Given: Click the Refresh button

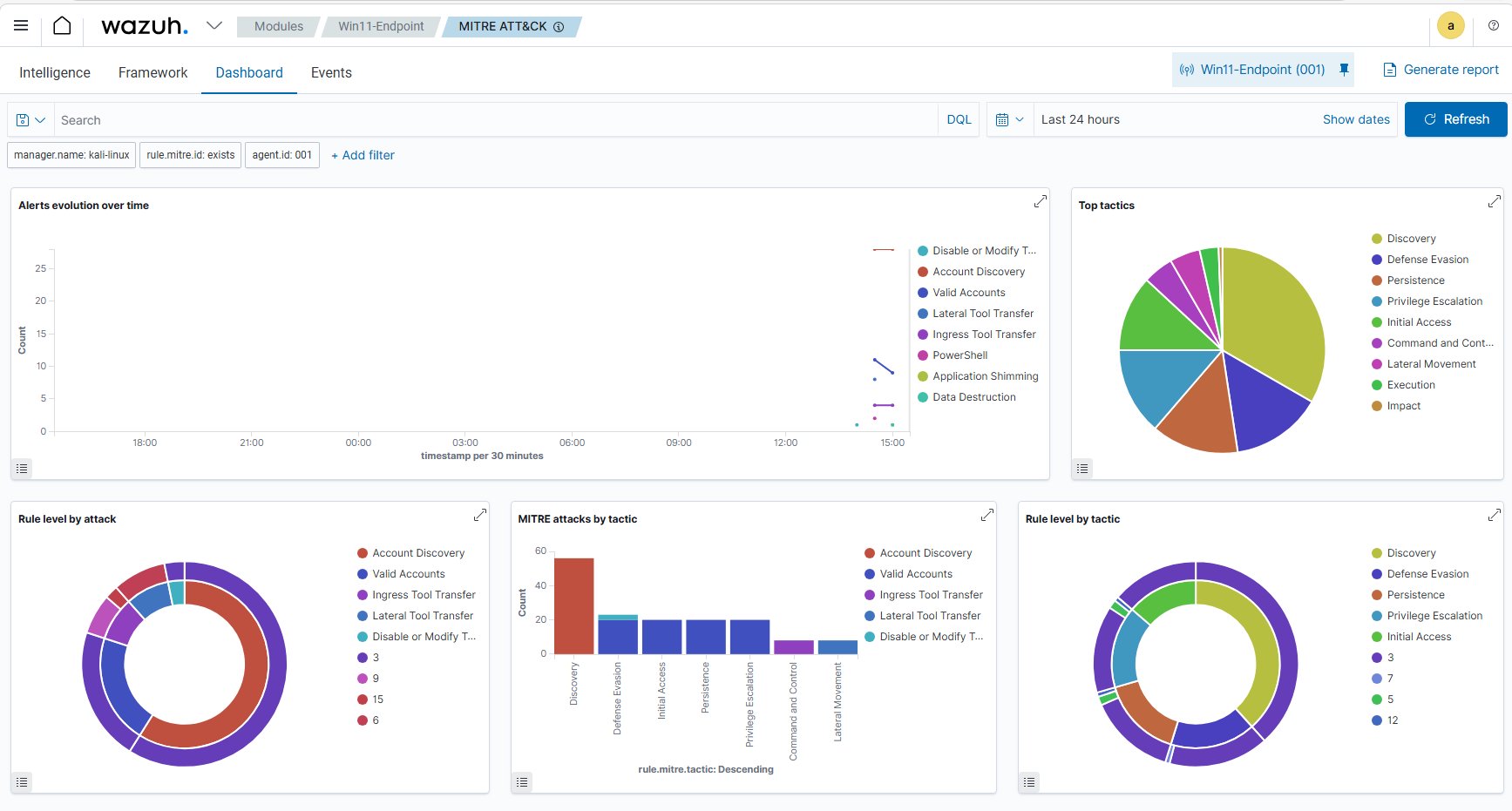Looking at the screenshot, I should tap(1455, 119).
